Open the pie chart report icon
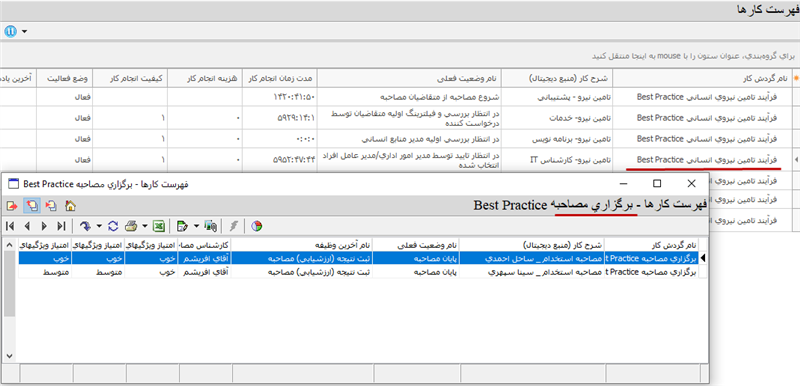This screenshot has height=386, width=800. [257, 225]
